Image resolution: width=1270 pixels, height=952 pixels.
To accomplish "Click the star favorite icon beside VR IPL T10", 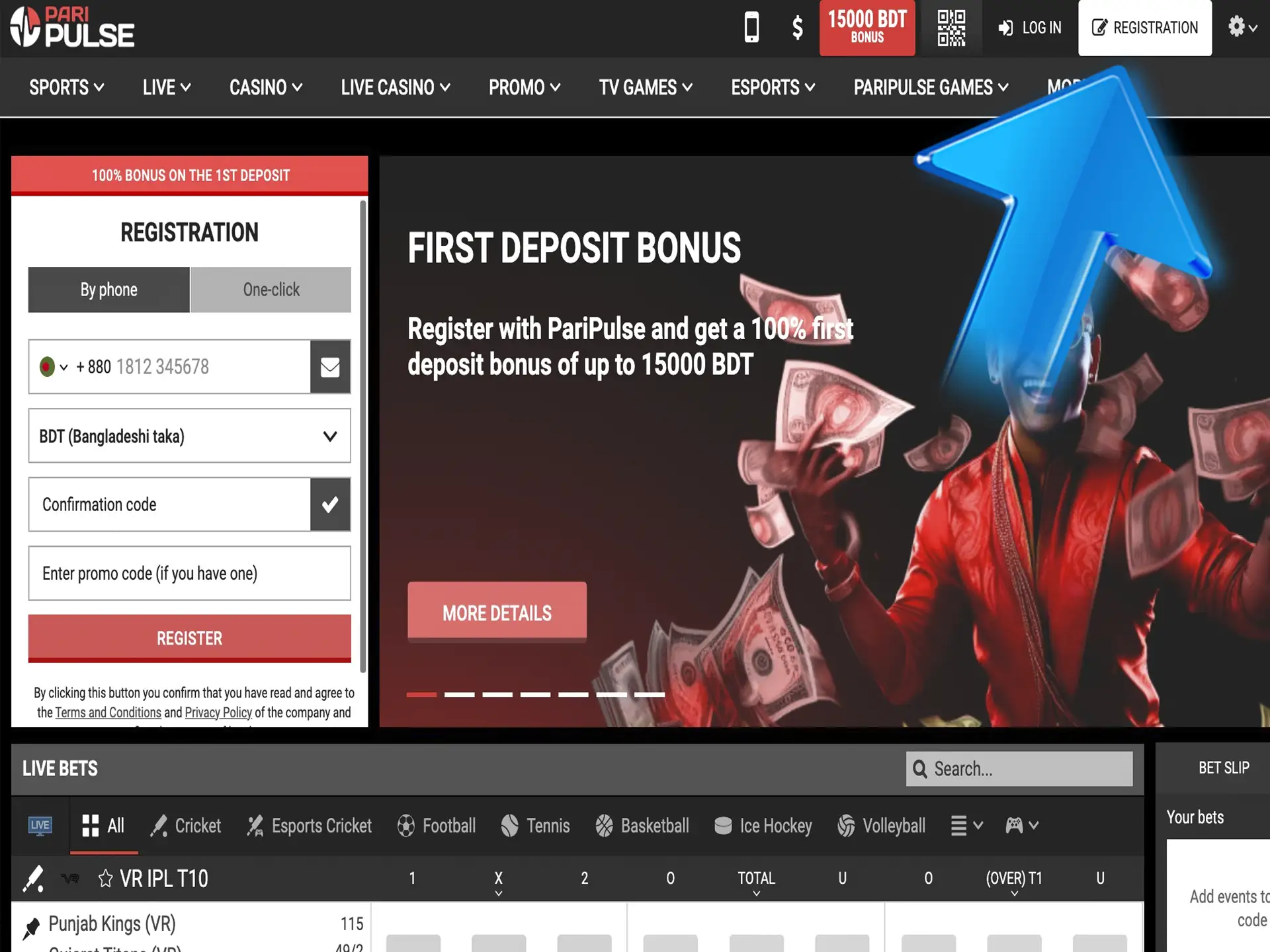I will point(105,879).
